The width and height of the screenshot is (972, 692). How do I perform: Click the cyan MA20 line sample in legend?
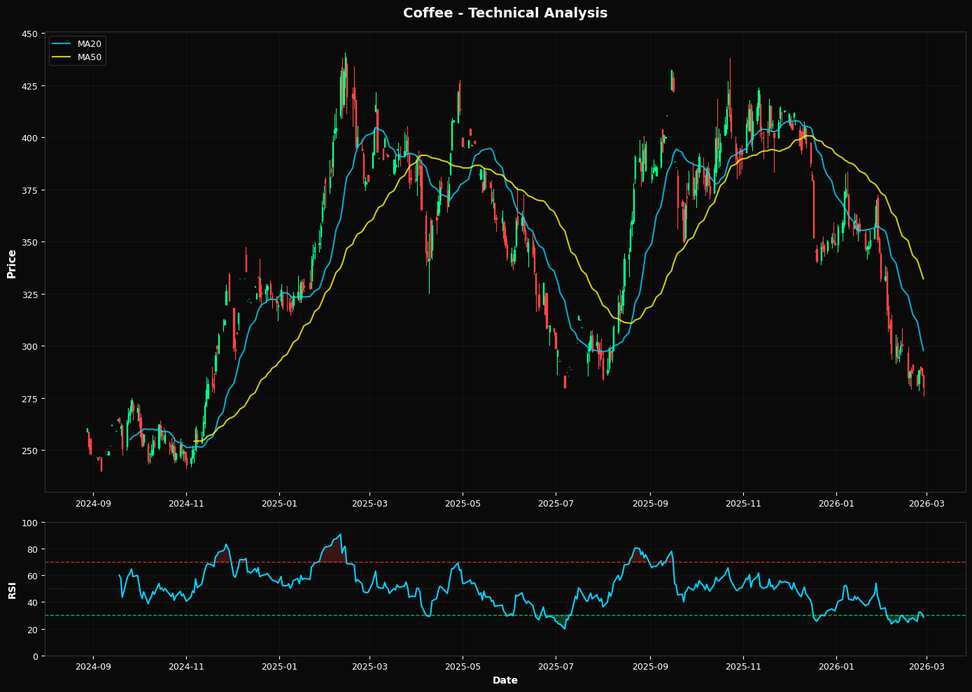(x=61, y=44)
